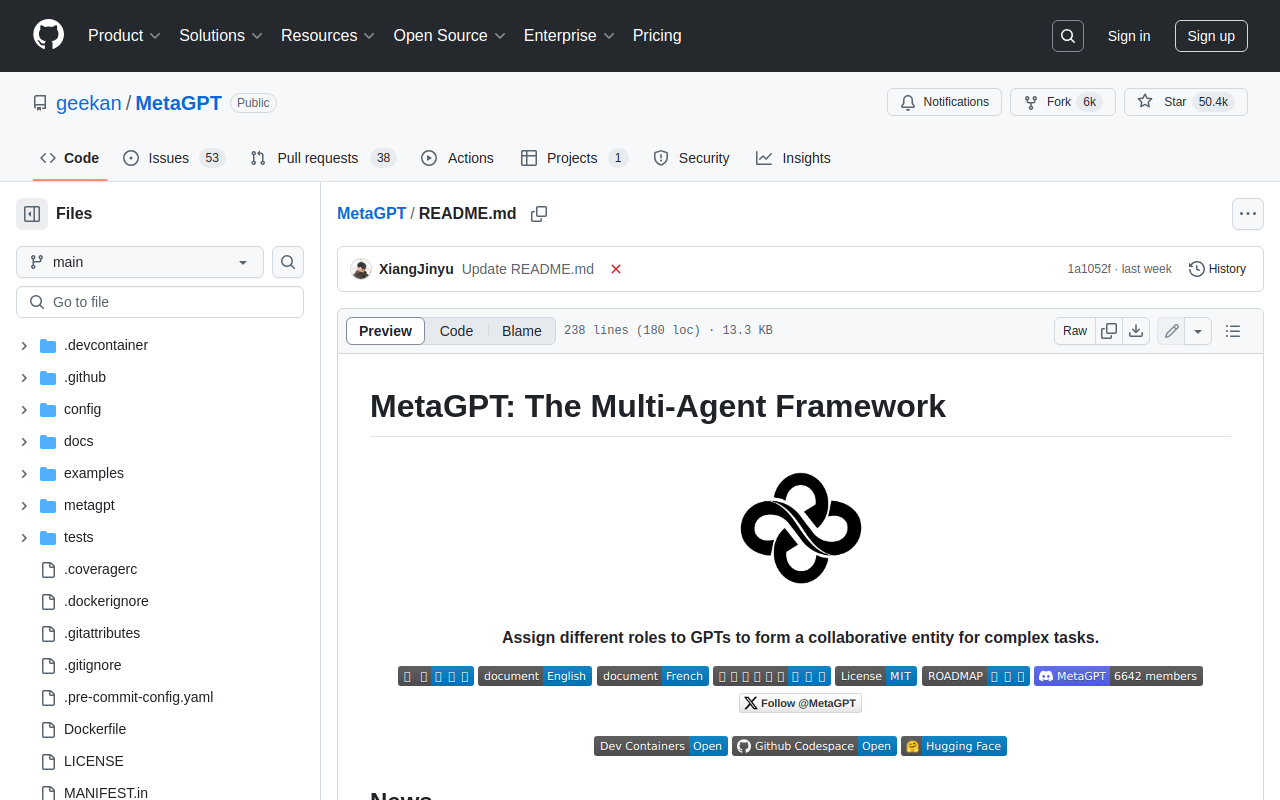Expand the .github folder chevron
Image resolution: width=1280 pixels, height=800 pixels.
coord(24,377)
